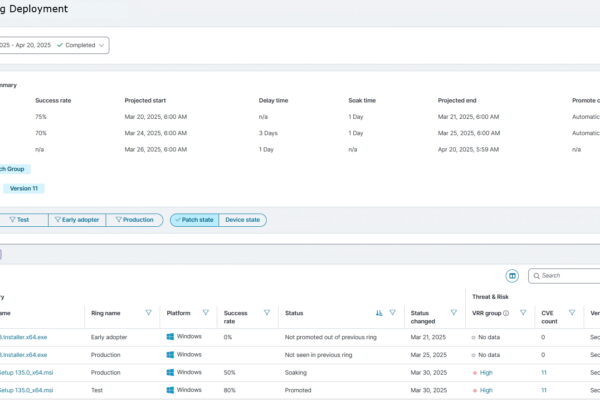Open filter for VRR group column
The height and width of the screenshot is (400, 600).
pyautogui.click(x=523, y=313)
